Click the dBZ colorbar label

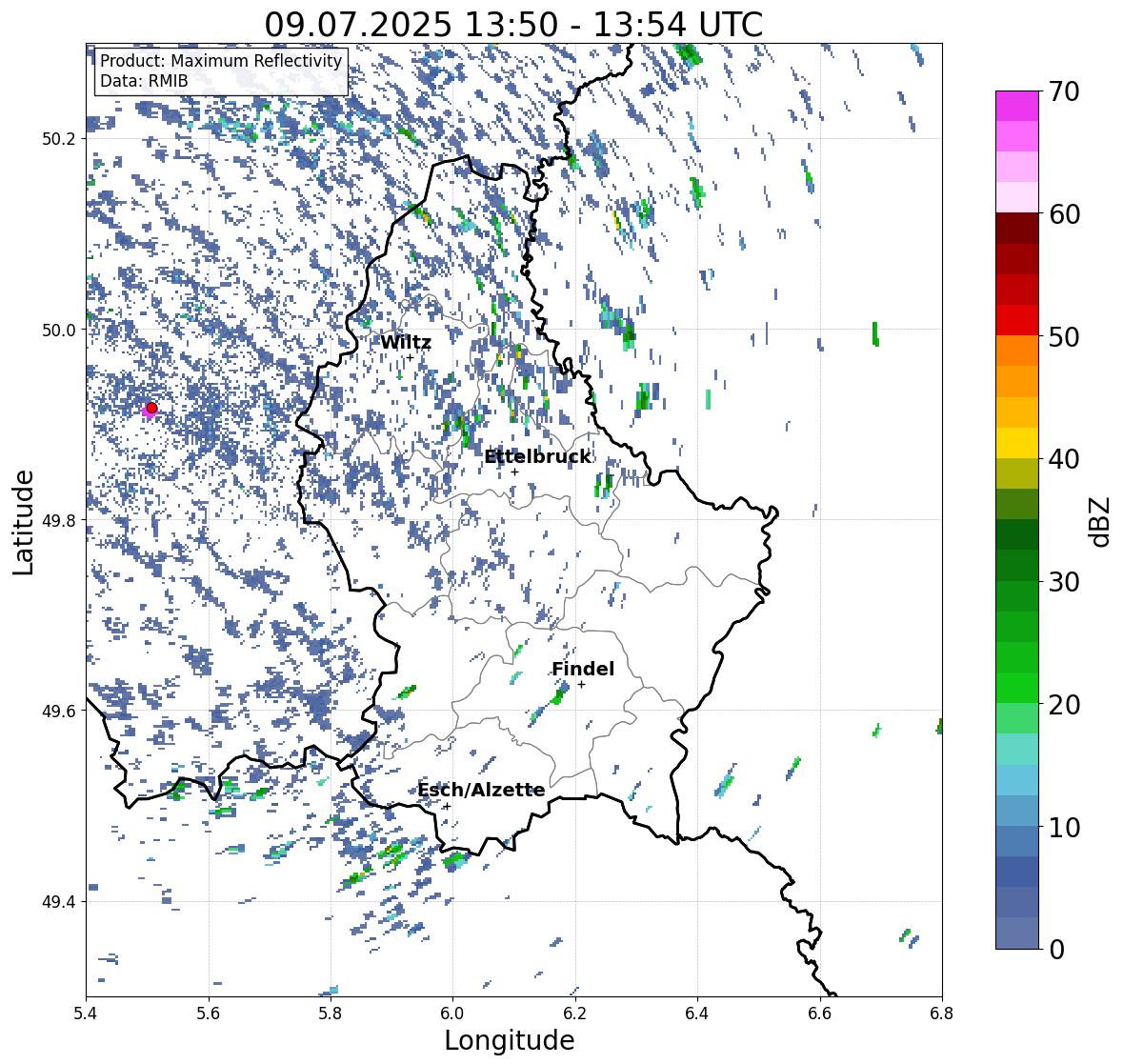pos(1101,521)
